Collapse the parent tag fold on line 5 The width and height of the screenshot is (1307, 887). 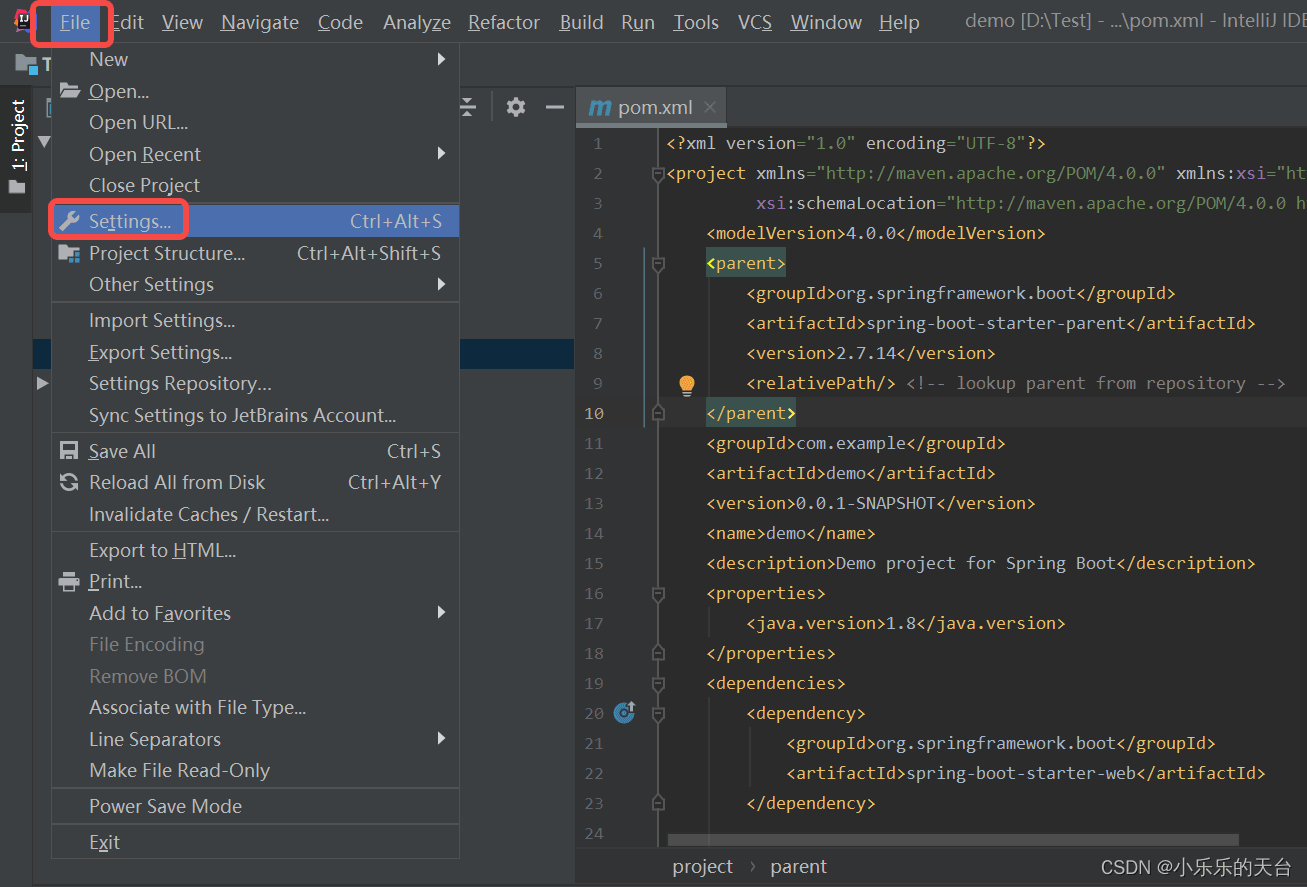click(658, 264)
